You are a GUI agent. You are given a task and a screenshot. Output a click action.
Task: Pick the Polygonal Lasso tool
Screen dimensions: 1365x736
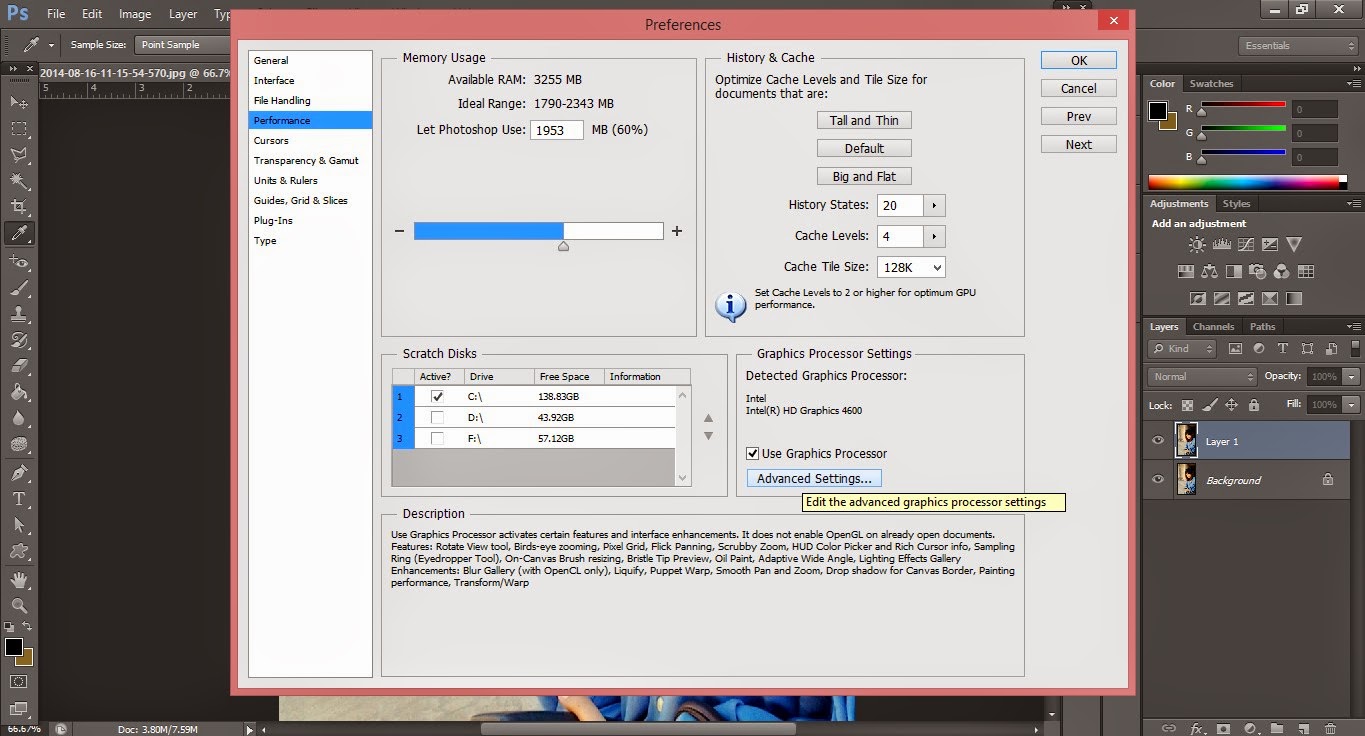18,155
